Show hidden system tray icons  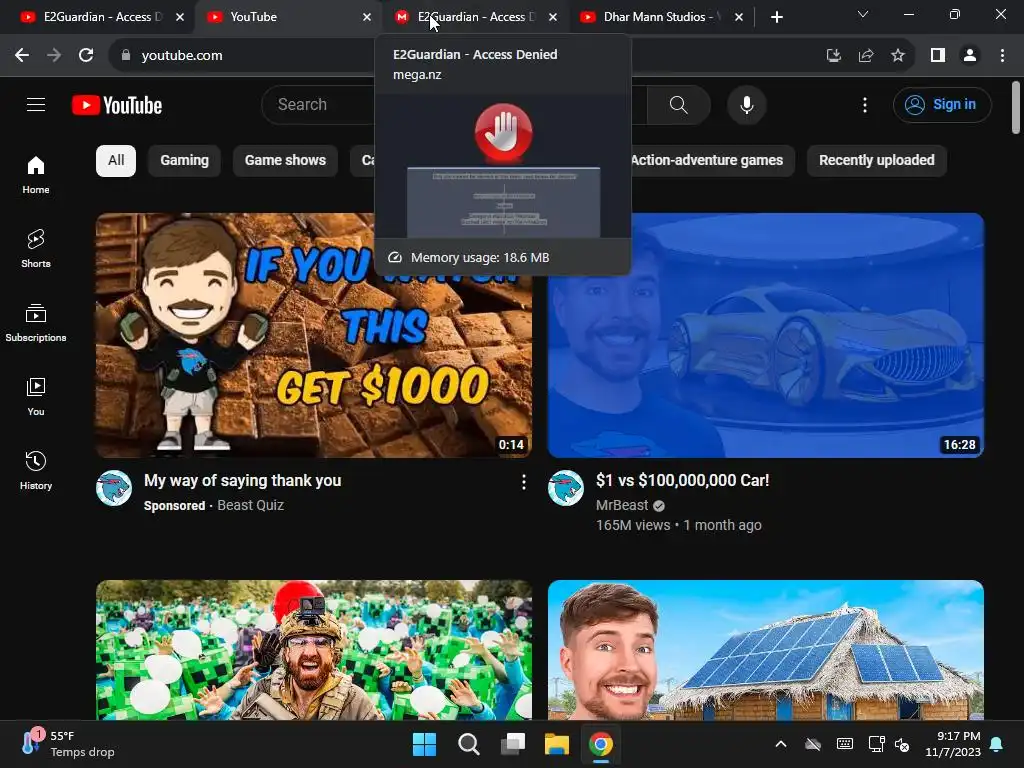point(780,744)
